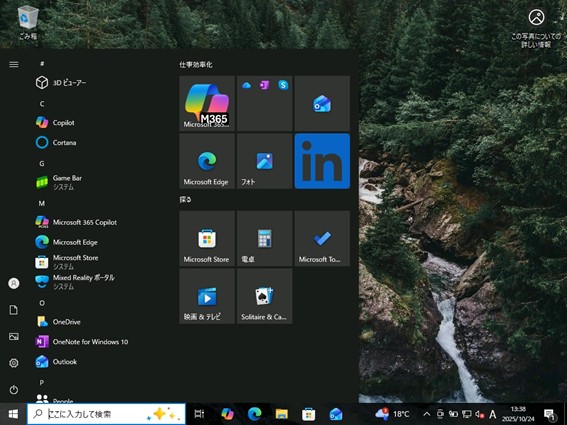The height and width of the screenshot is (425, 567).
Task: Open Outlook from the taskbar
Action: tap(336, 414)
